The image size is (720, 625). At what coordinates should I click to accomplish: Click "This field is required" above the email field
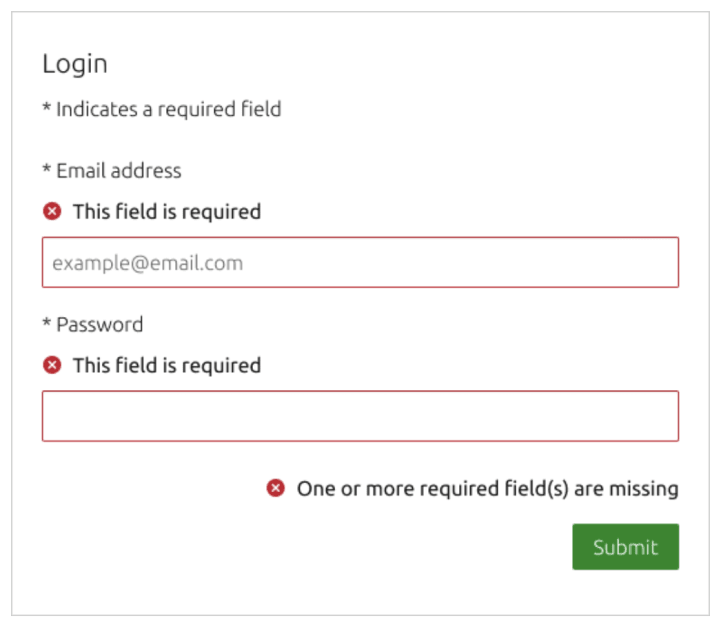pyautogui.click(x=166, y=212)
